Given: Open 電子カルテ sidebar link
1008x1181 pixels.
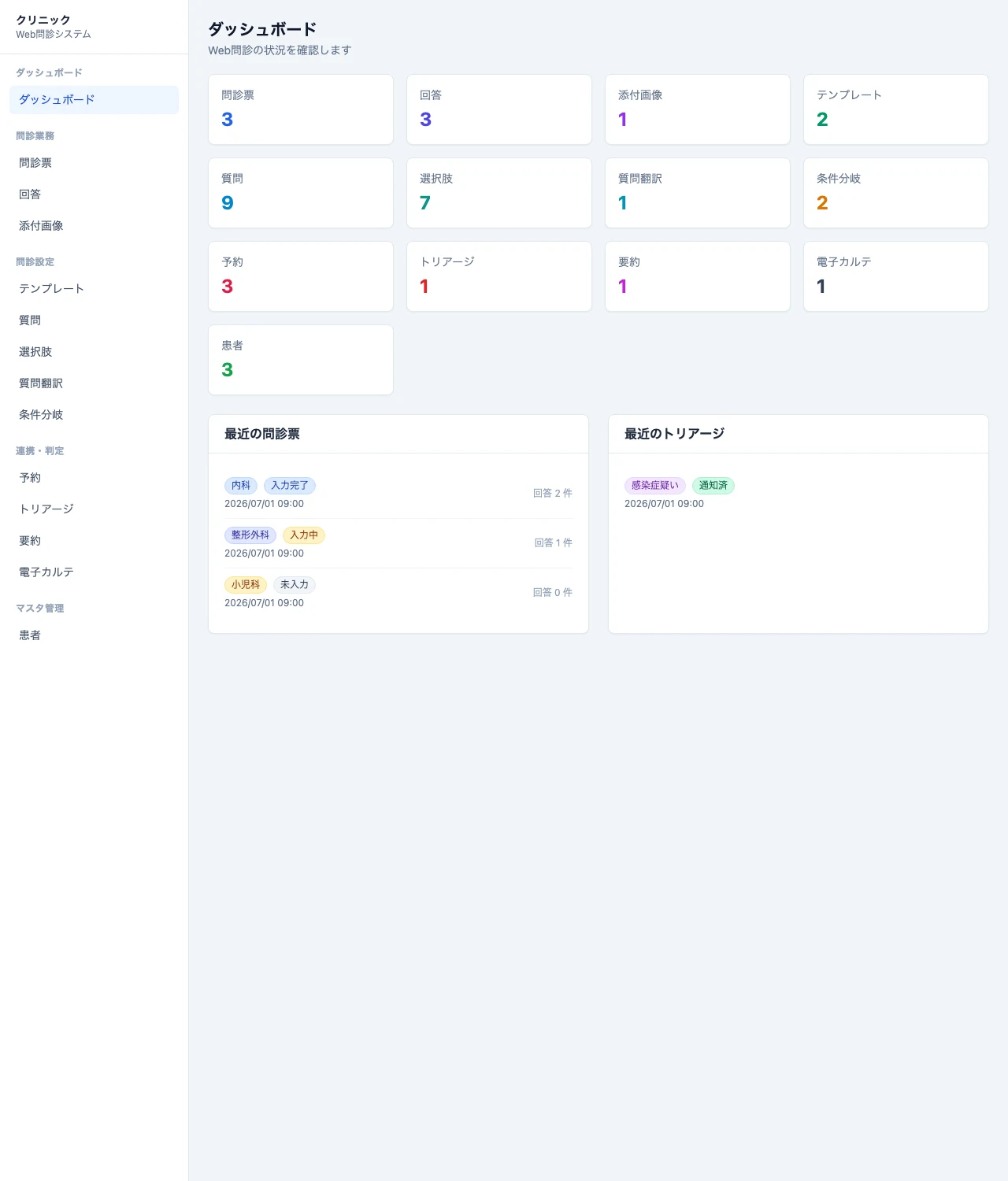Looking at the screenshot, I should pos(94,572).
